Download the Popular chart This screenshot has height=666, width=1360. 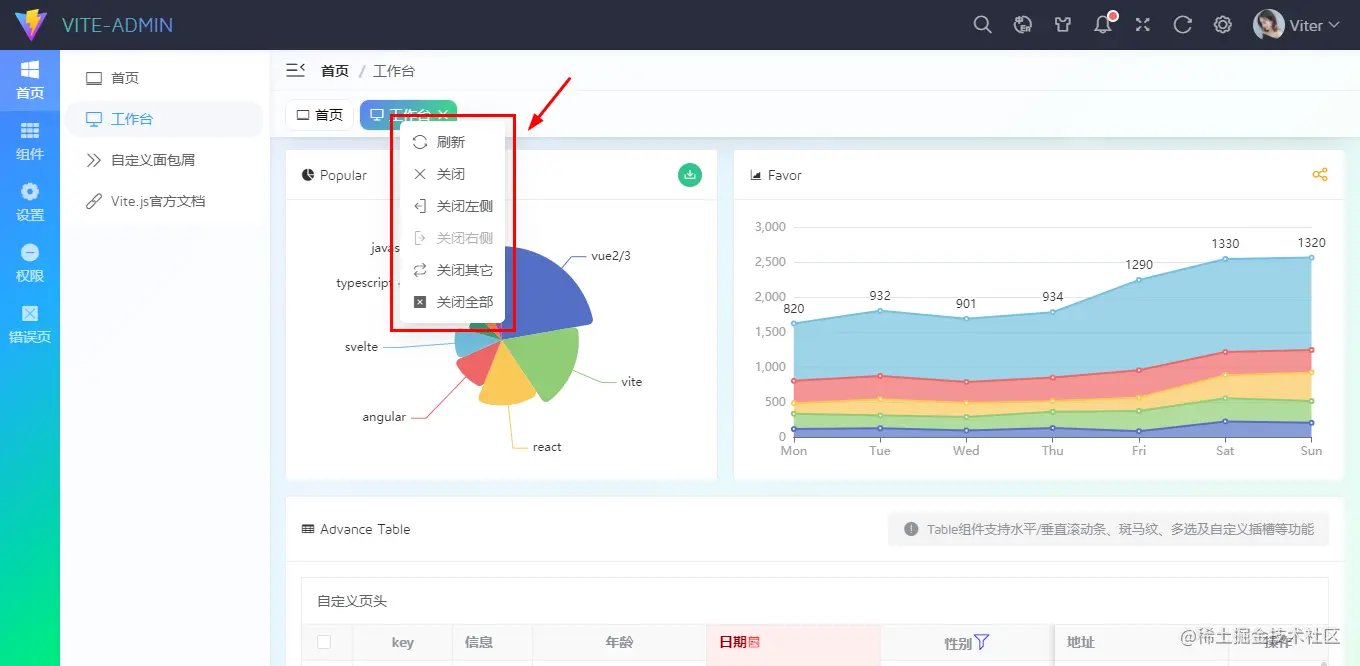click(x=690, y=175)
